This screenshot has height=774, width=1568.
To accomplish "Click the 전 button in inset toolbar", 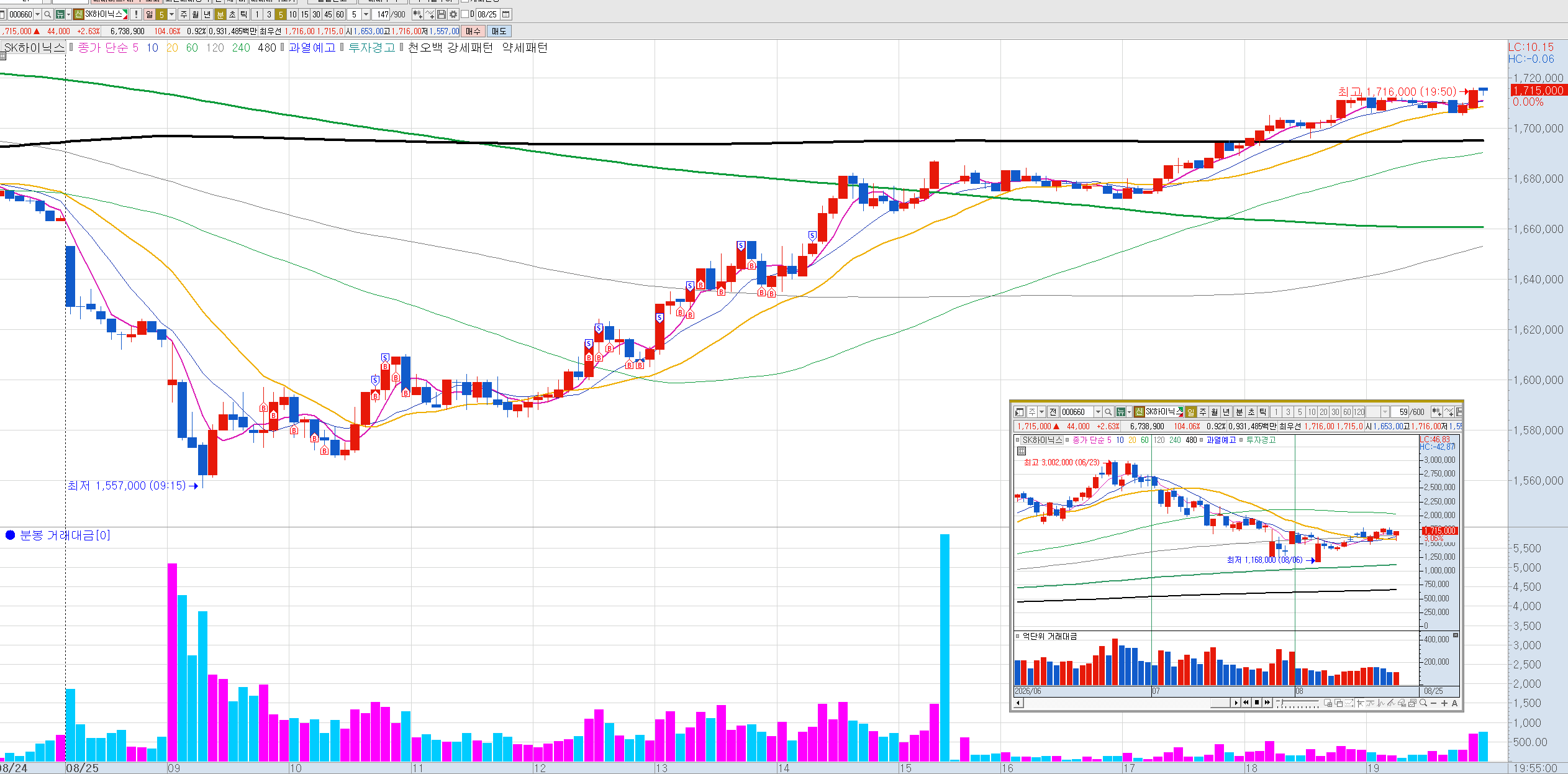I will click(1053, 412).
